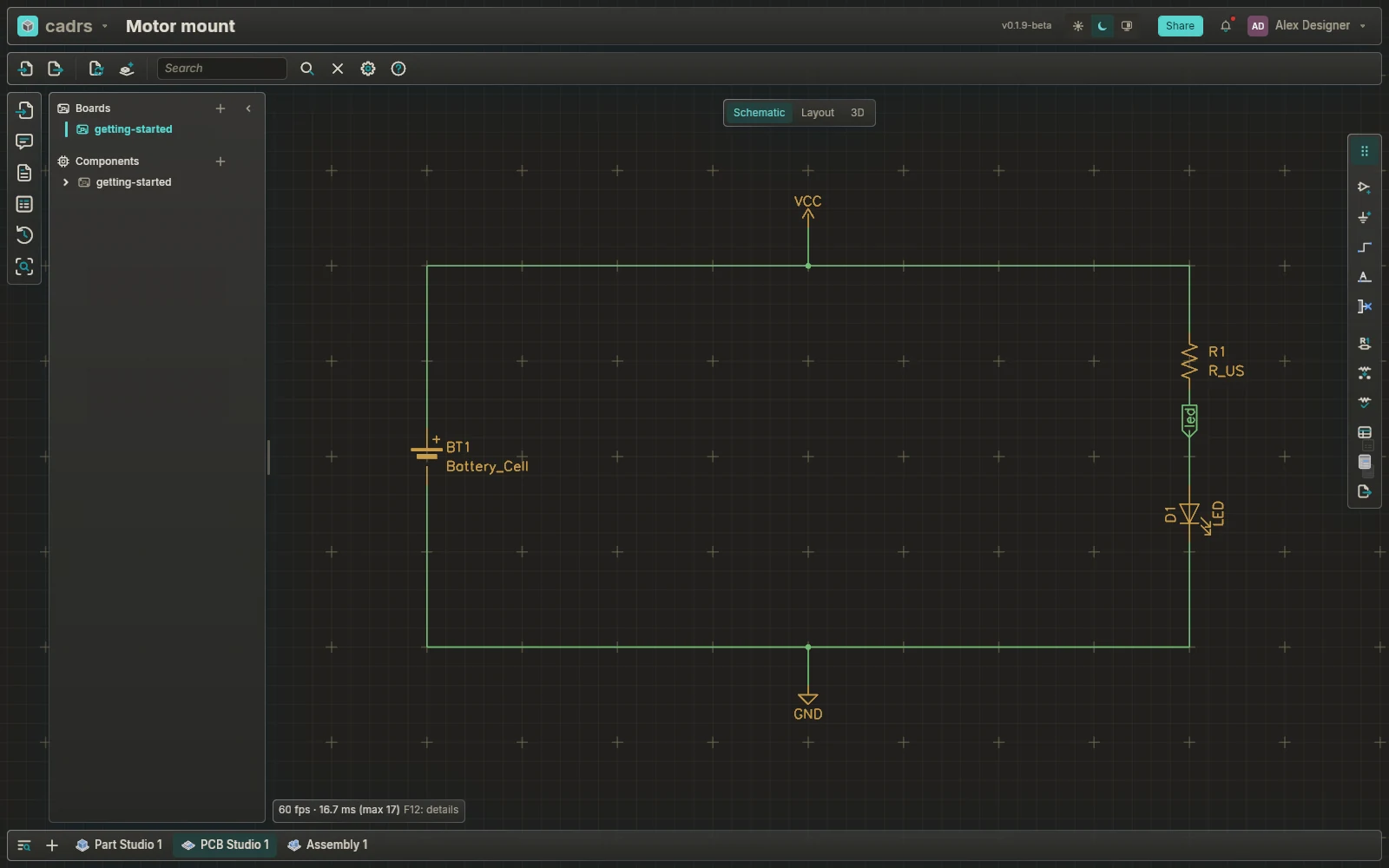This screenshot has height=868, width=1389.
Task: Add a new board with plus button
Action: (221, 108)
